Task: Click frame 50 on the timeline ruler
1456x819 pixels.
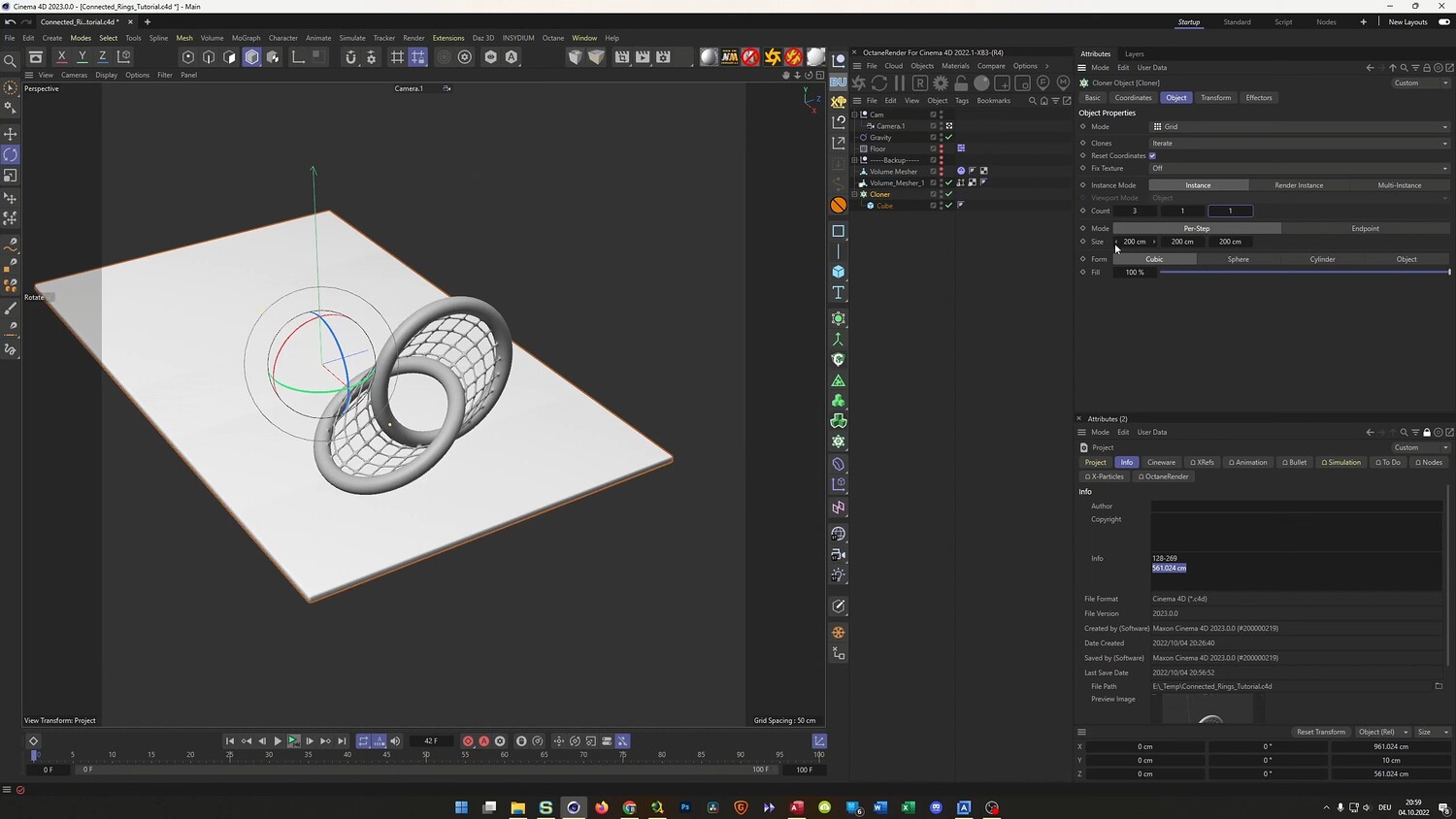Action: pyautogui.click(x=426, y=754)
